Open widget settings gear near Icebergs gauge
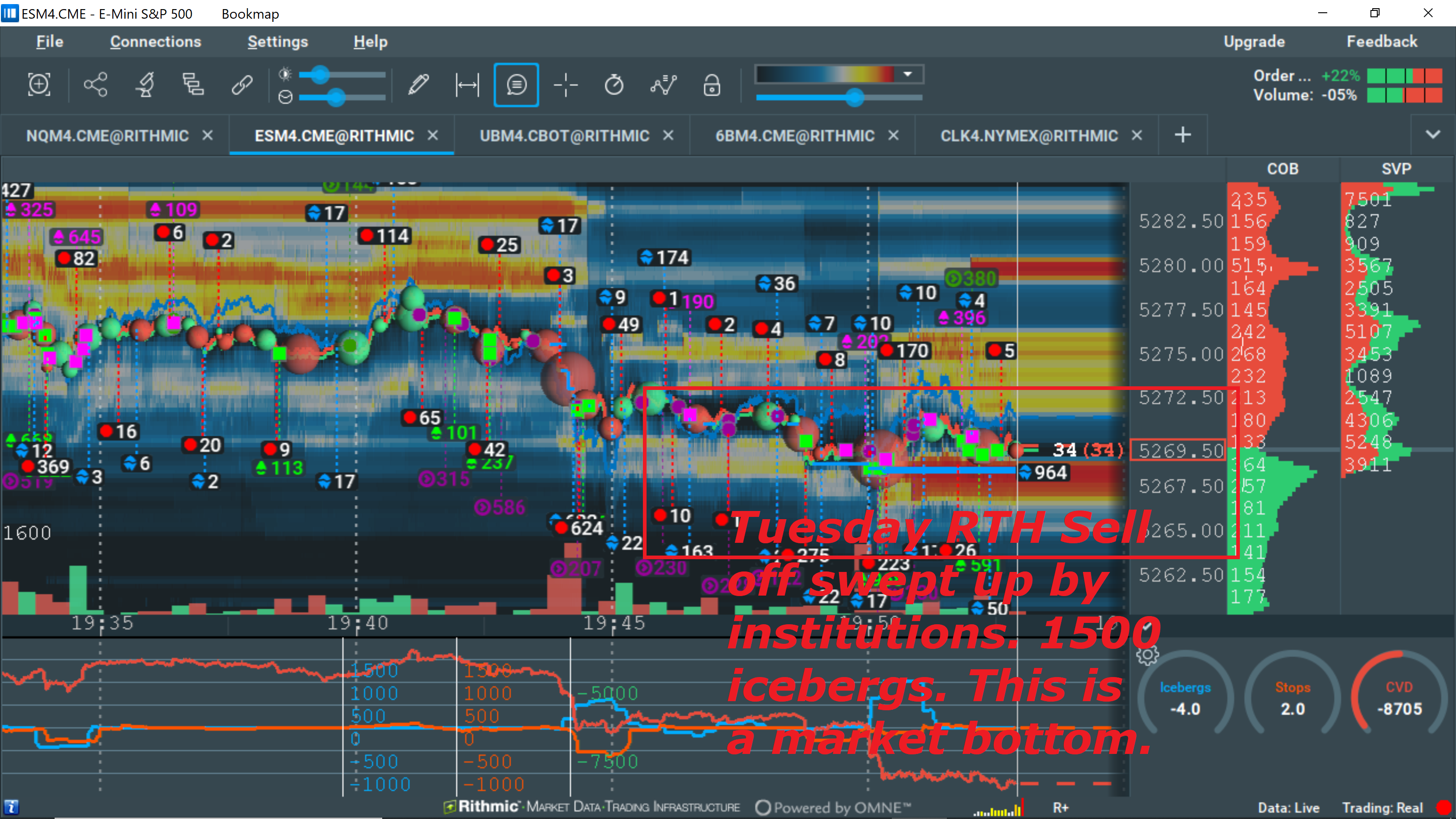The height and width of the screenshot is (819, 1456). point(1148,656)
